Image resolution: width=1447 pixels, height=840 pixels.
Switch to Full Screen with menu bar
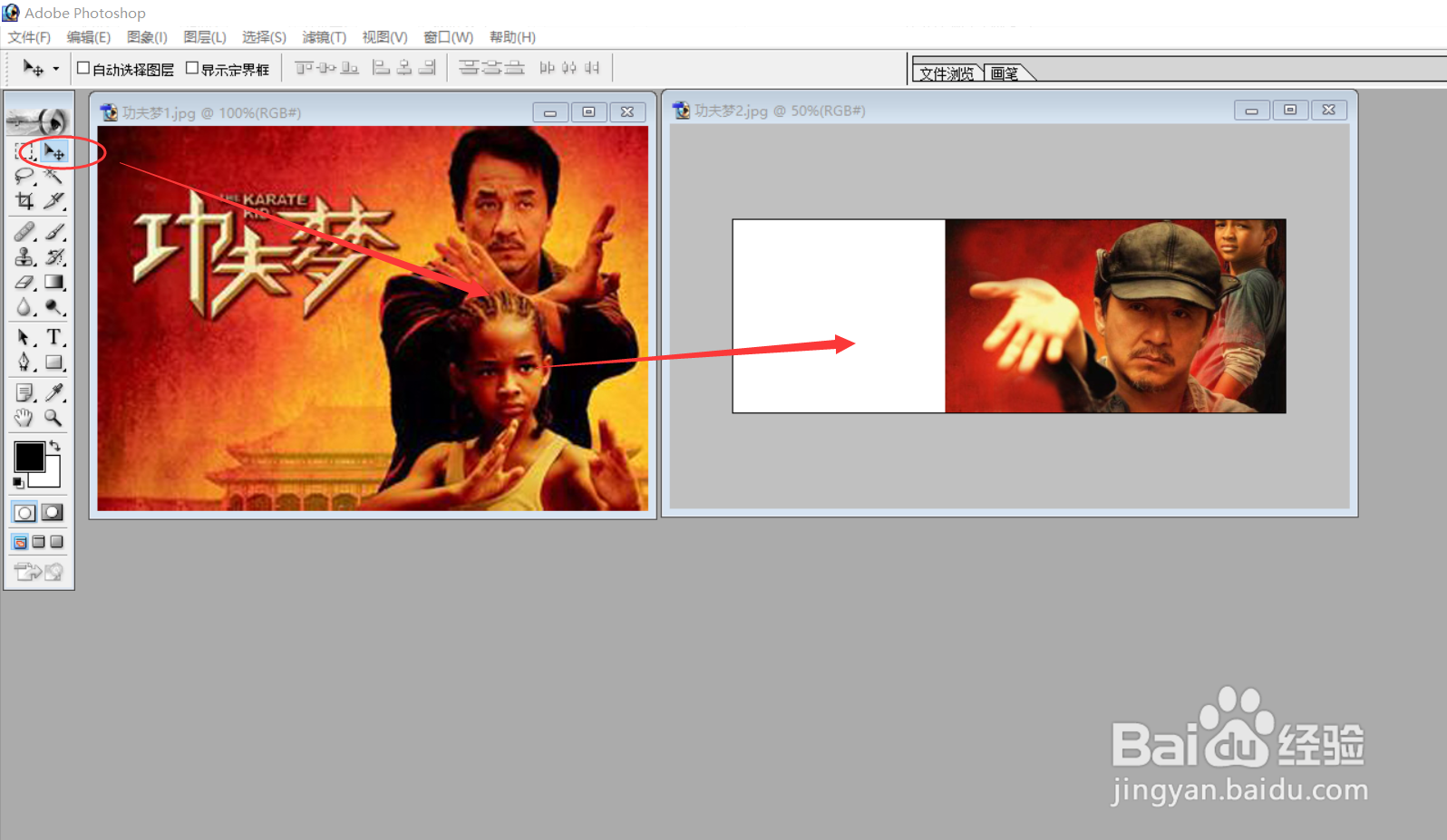(x=38, y=542)
